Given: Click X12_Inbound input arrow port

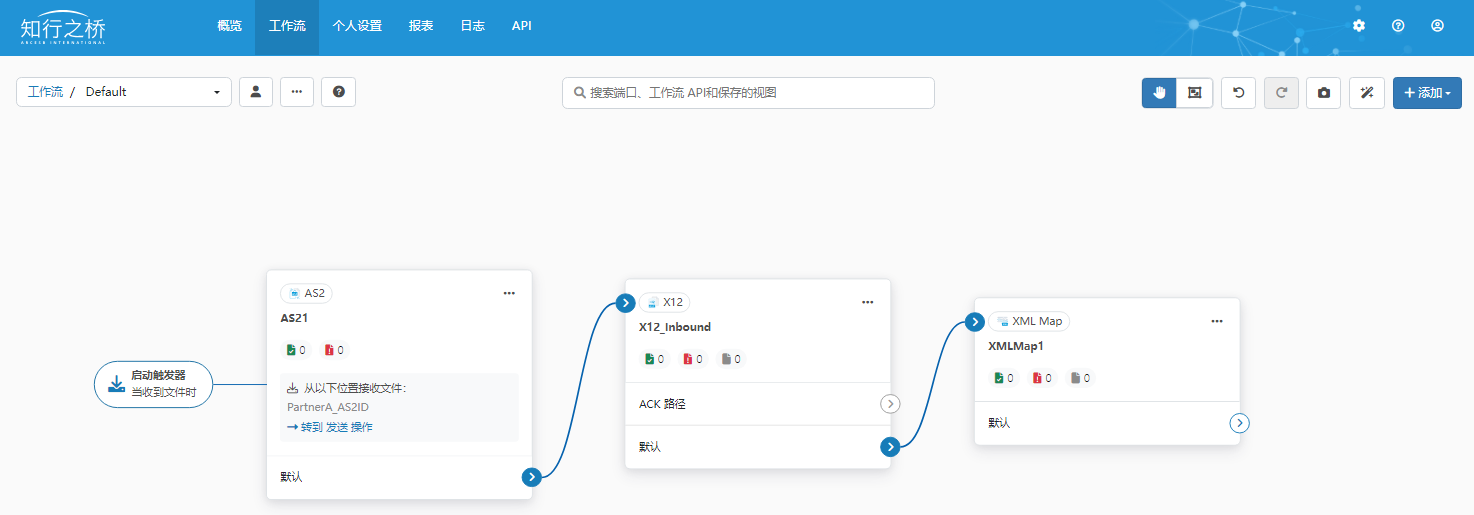Looking at the screenshot, I should pos(626,303).
